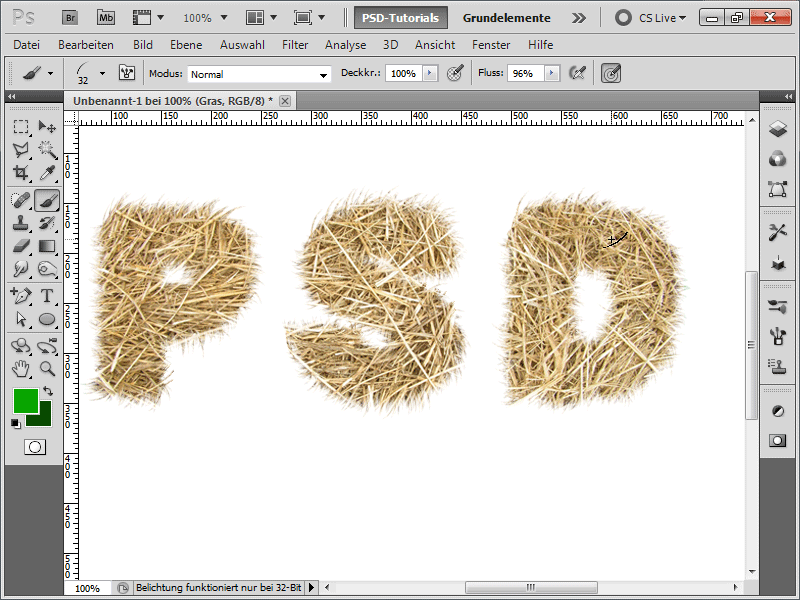Open the Clone Source panel icon

[x=778, y=365]
